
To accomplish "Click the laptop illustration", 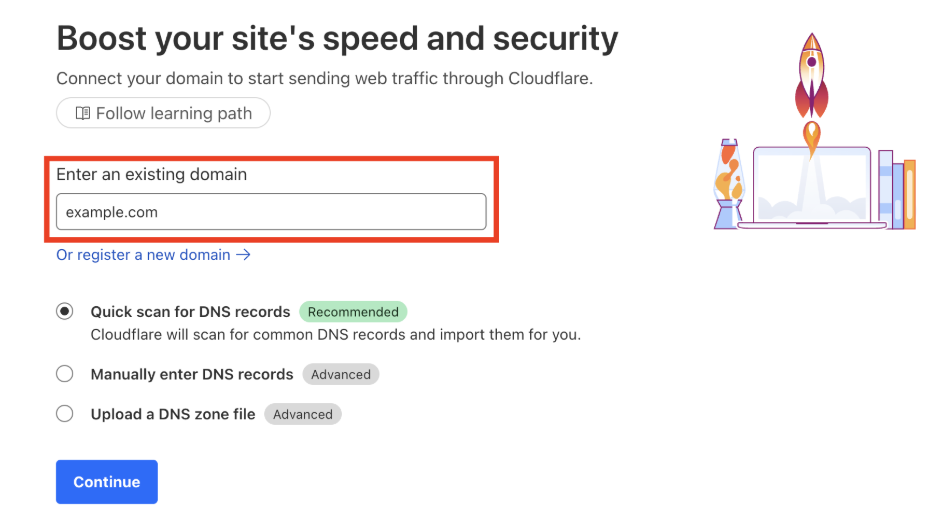I will 811,190.
